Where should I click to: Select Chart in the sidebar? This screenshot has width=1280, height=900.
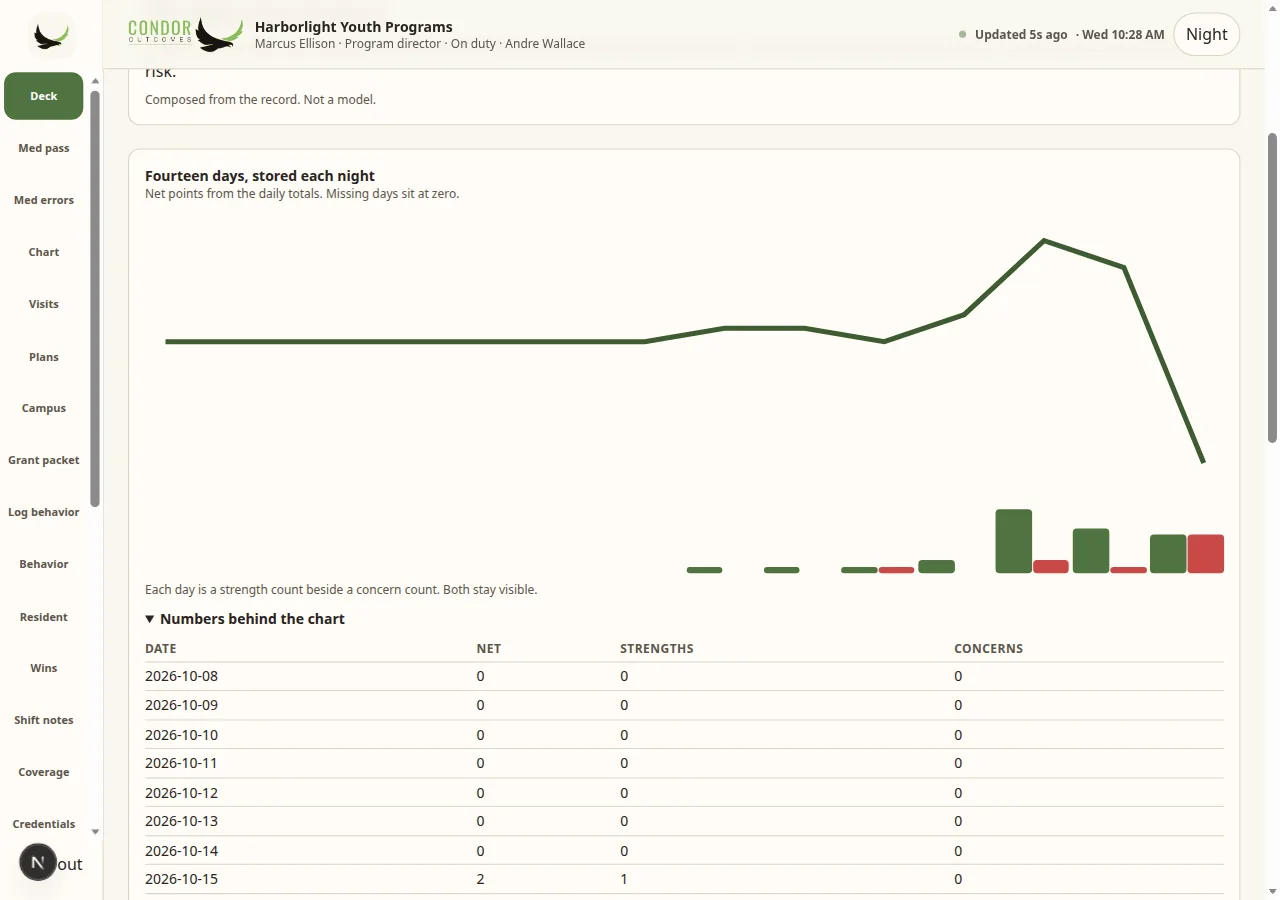[44, 252]
